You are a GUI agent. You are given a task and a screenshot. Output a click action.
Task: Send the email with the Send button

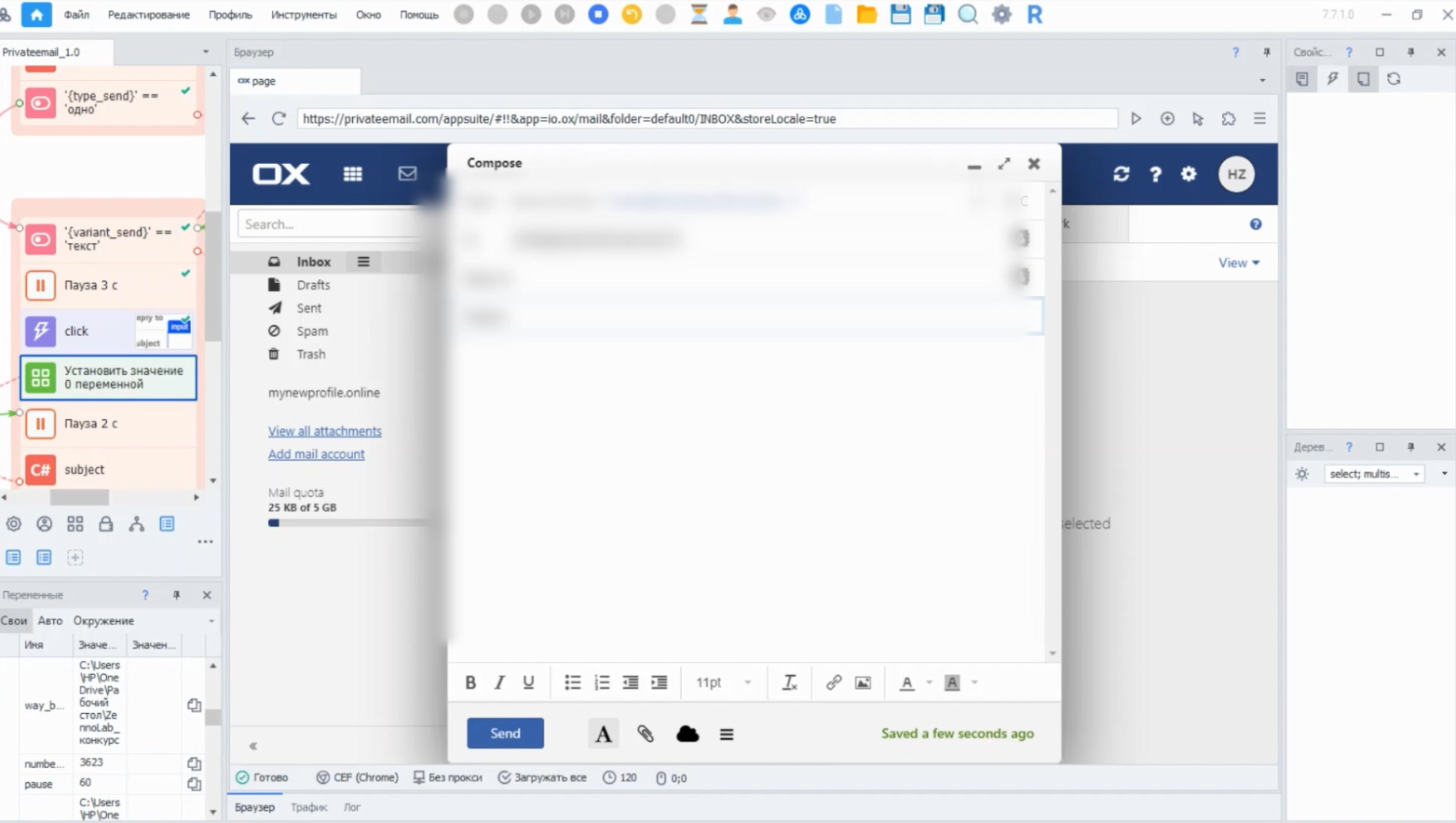505,734
